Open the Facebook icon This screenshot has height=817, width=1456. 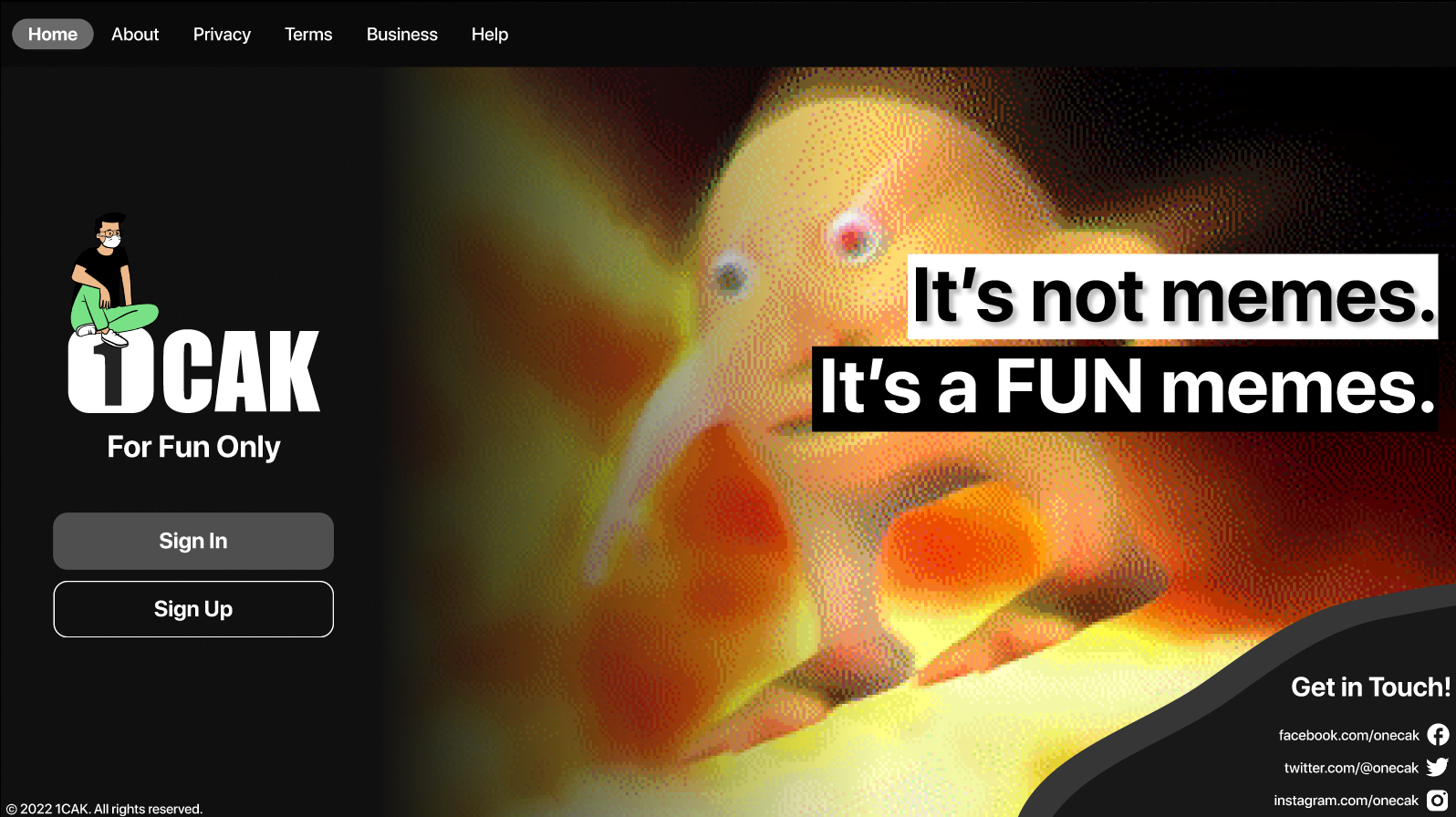1438,735
